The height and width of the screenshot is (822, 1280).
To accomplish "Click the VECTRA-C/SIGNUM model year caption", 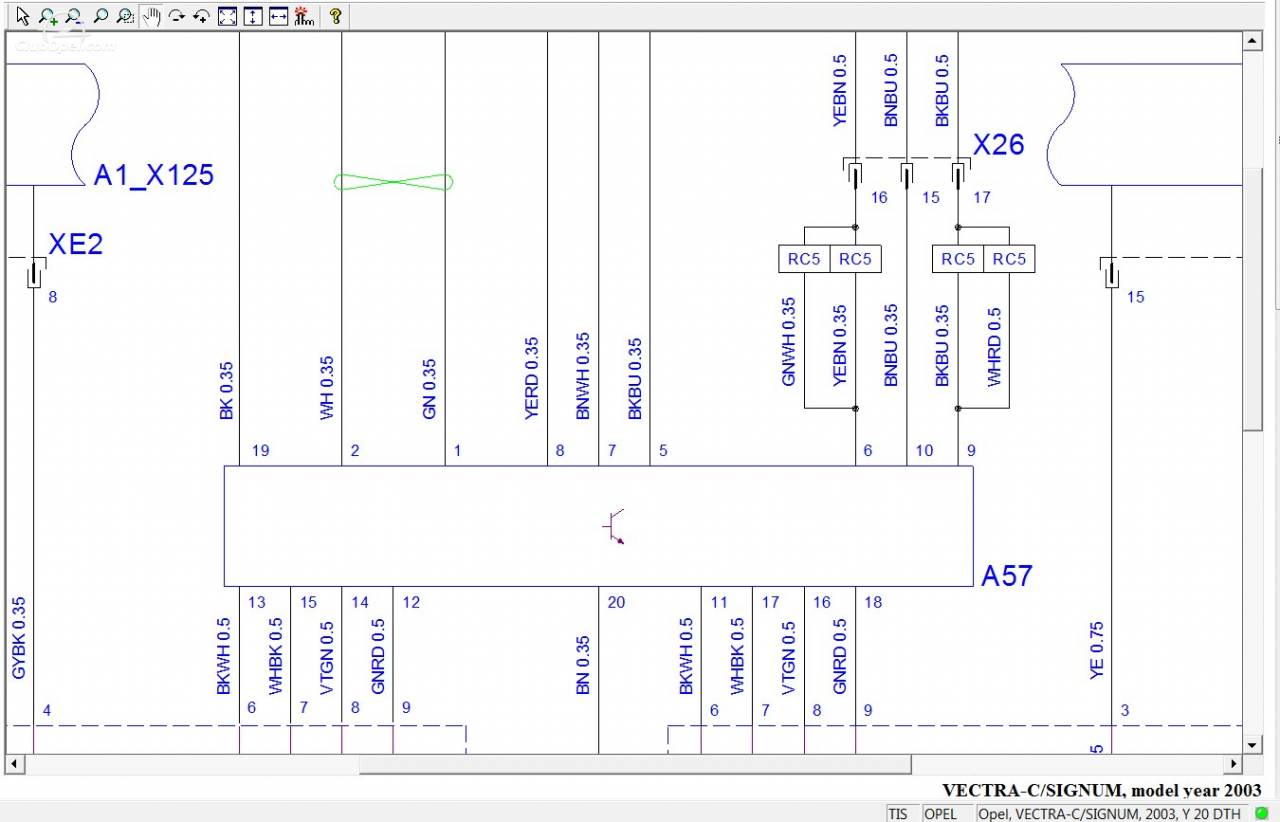I will (1102, 790).
